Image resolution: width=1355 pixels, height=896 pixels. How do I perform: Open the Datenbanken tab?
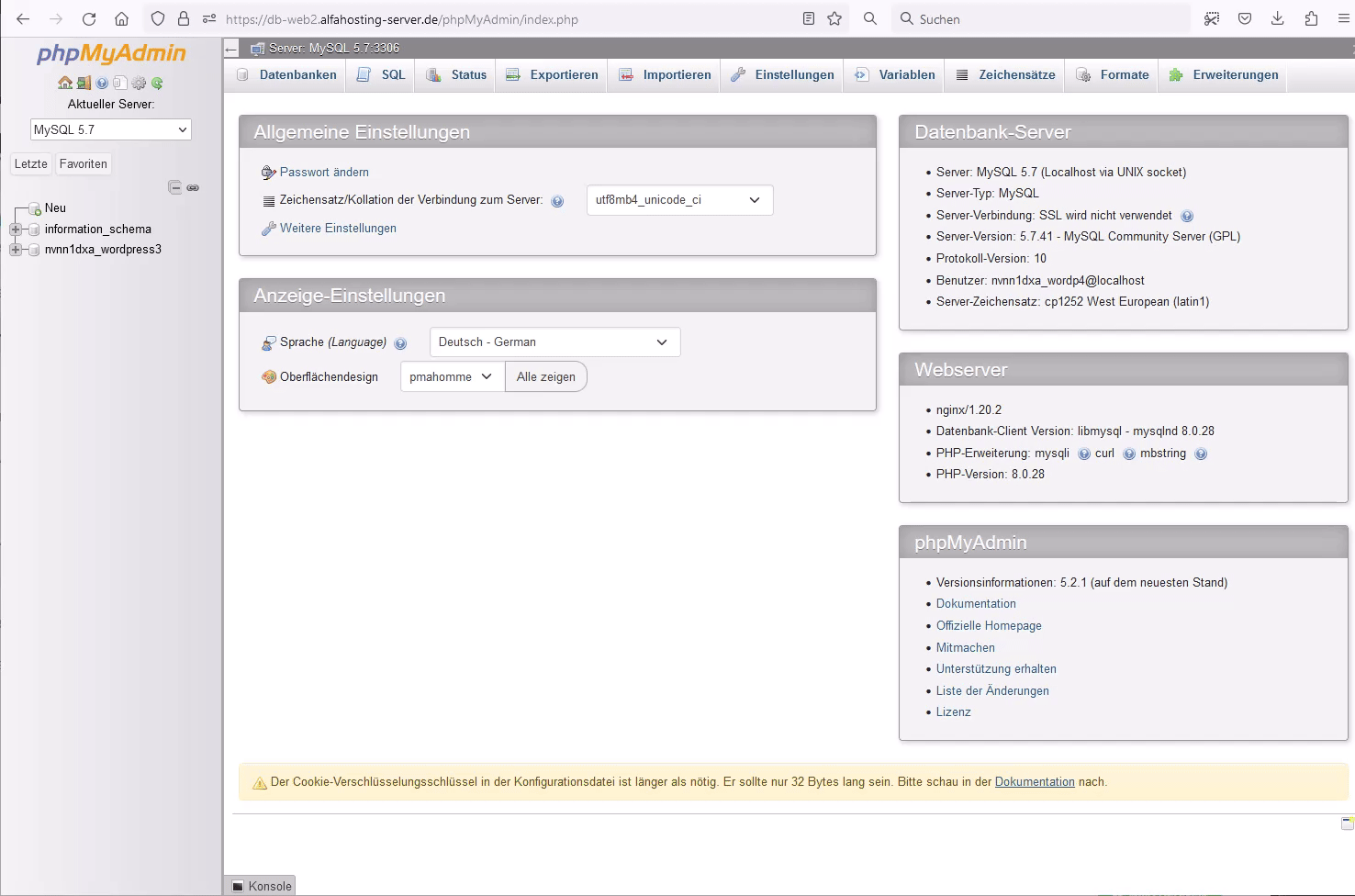coord(286,75)
